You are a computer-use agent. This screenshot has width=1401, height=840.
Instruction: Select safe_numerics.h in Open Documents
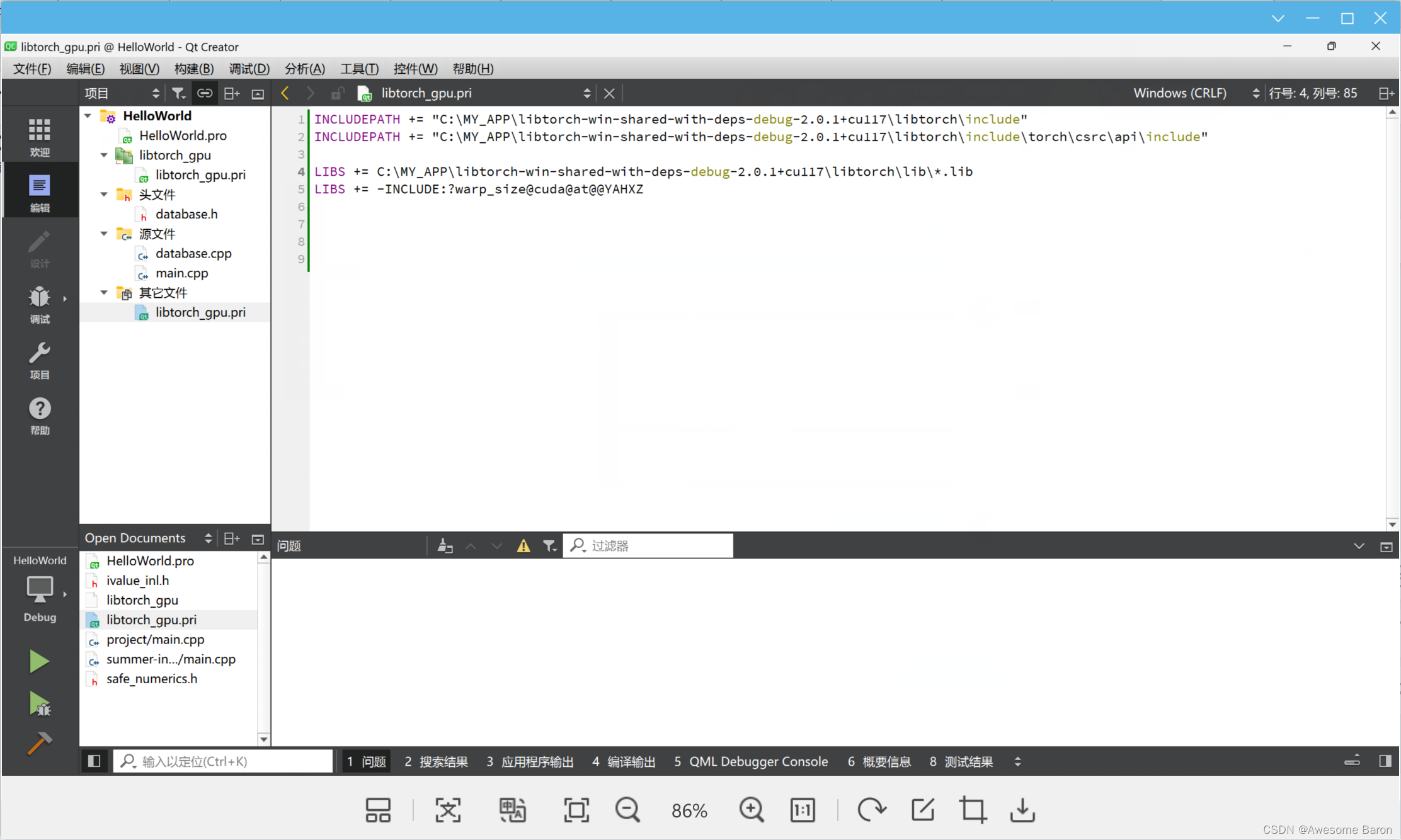151,678
